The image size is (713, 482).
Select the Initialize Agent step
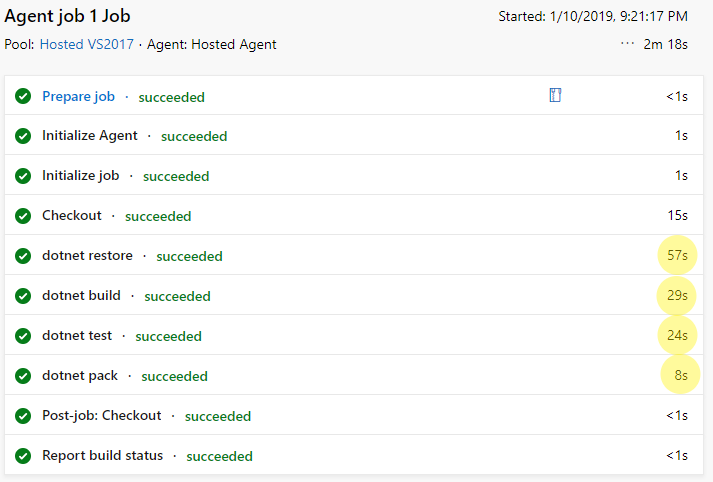(354, 136)
